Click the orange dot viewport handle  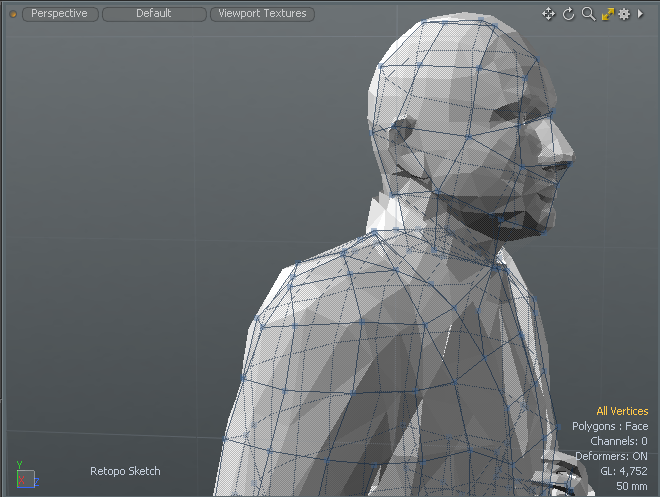click(x=13, y=14)
